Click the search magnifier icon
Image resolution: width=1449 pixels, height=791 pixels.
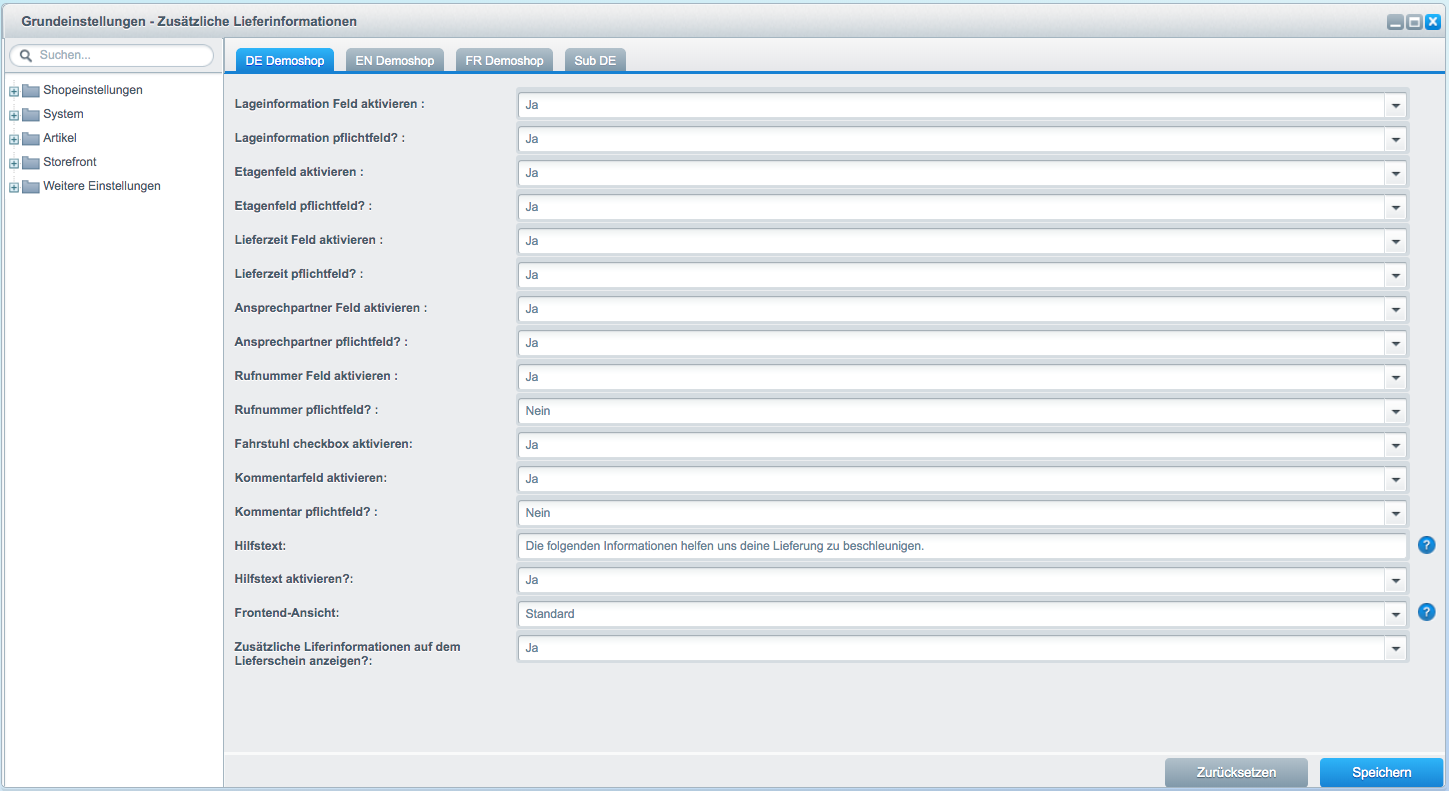(x=26, y=56)
